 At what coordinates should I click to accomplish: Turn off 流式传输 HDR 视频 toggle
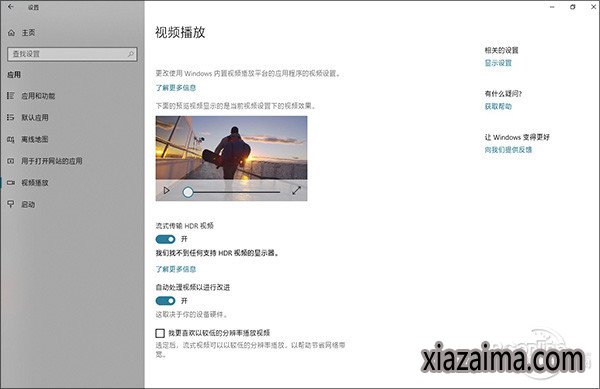click(x=165, y=239)
